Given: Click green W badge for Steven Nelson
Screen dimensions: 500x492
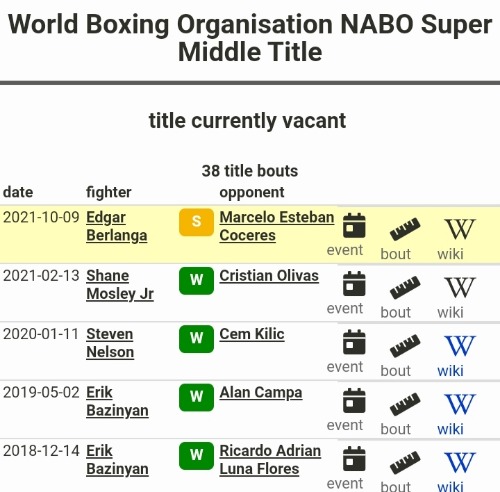Looking at the screenshot, I should tap(196, 339).
